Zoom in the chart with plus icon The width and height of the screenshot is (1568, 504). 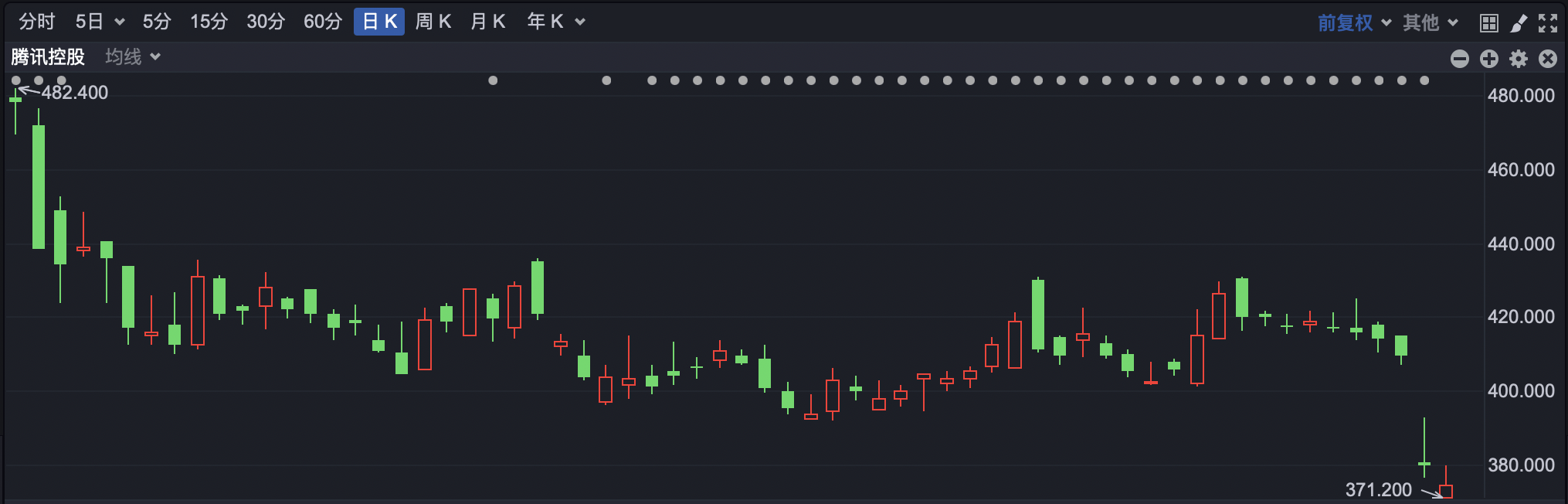[x=1488, y=59]
